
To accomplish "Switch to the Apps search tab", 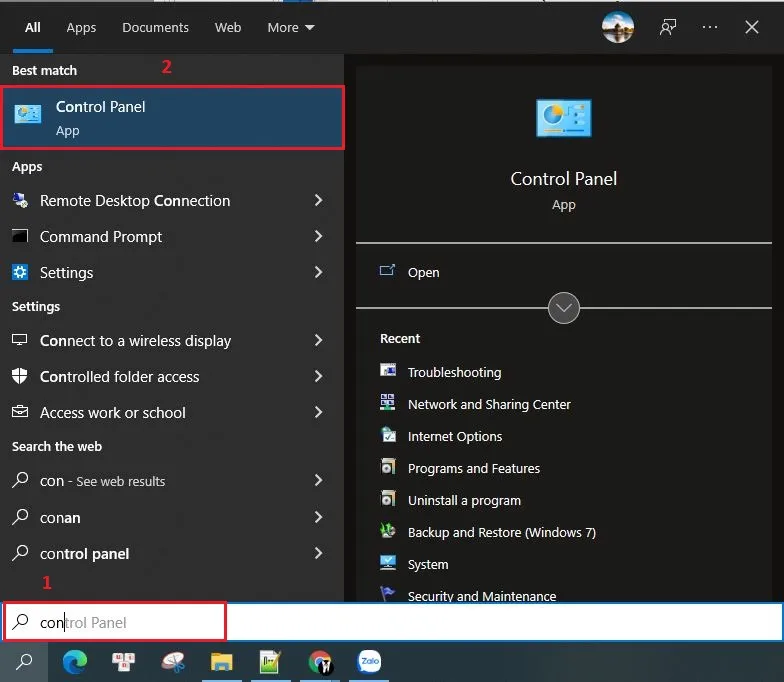I will click(x=81, y=27).
